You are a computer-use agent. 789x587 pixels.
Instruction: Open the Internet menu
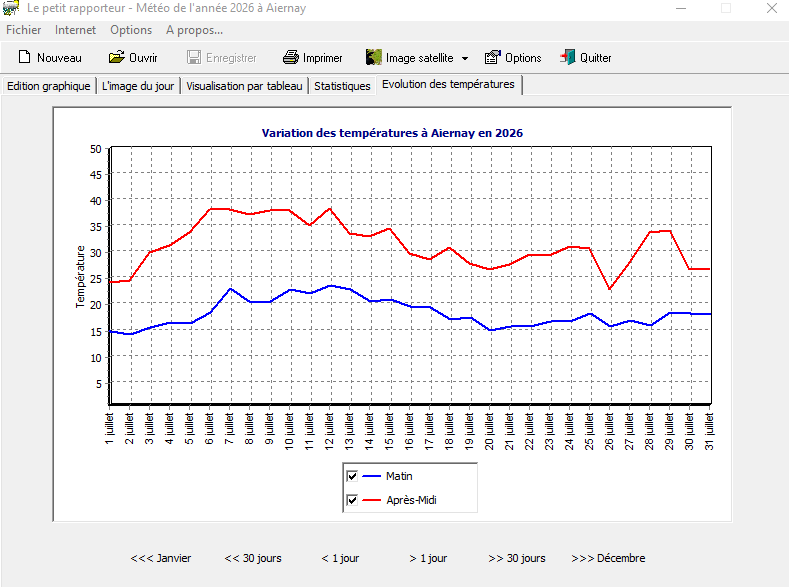pyautogui.click(x=75, y=30)
